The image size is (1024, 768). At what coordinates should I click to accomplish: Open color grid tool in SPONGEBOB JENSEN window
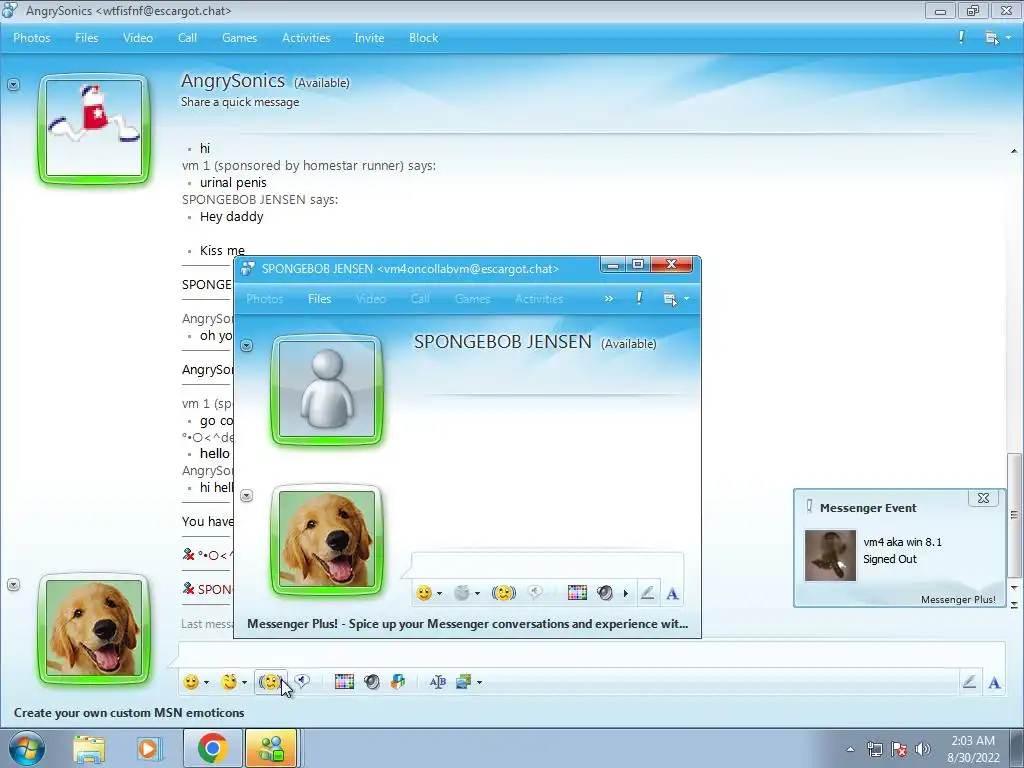(x=577, y=593)
